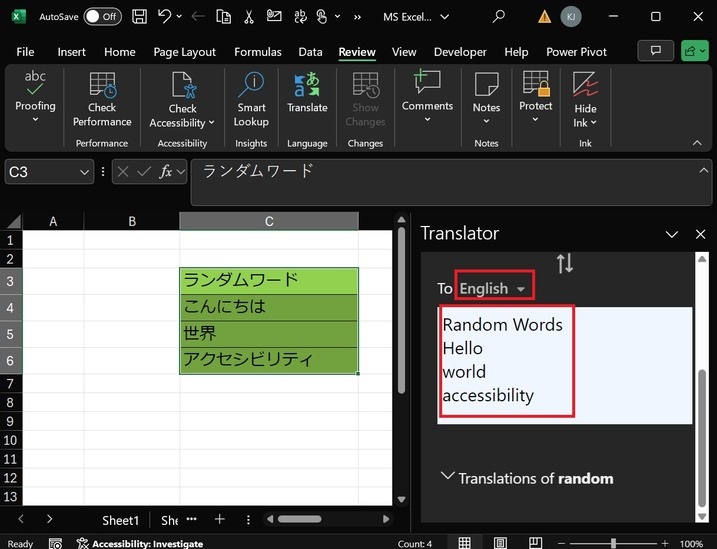
Task: Open the Protect dropdown menu
Action: tap(535, 119)
